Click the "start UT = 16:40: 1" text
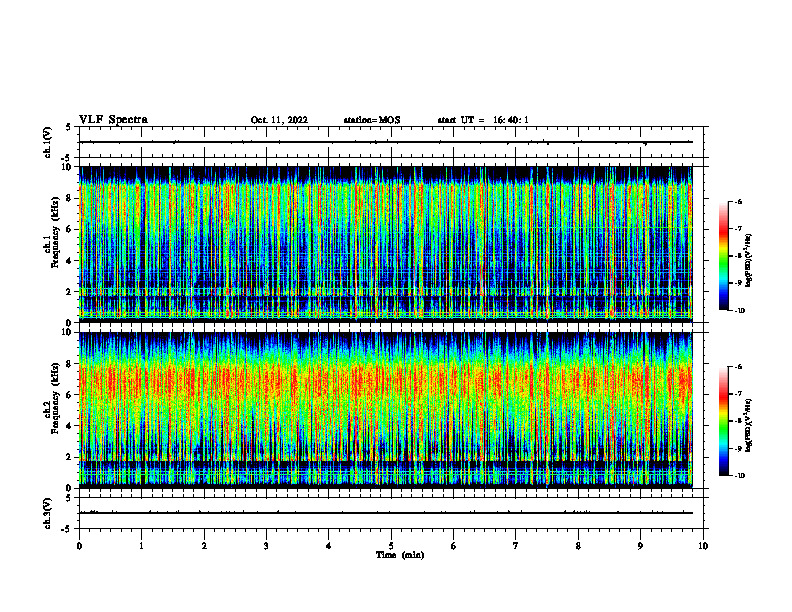Screen dimensions: 792x612 pos(483,120)
